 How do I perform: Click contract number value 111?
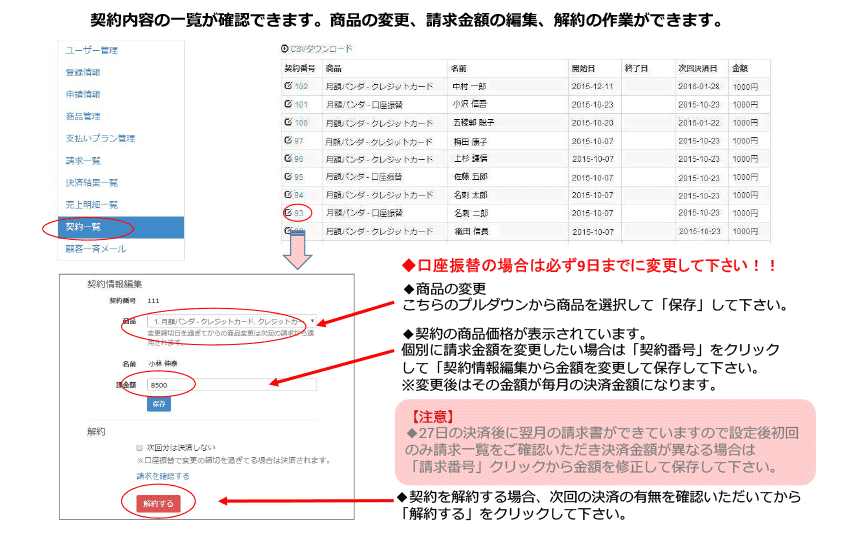[154, 301]
